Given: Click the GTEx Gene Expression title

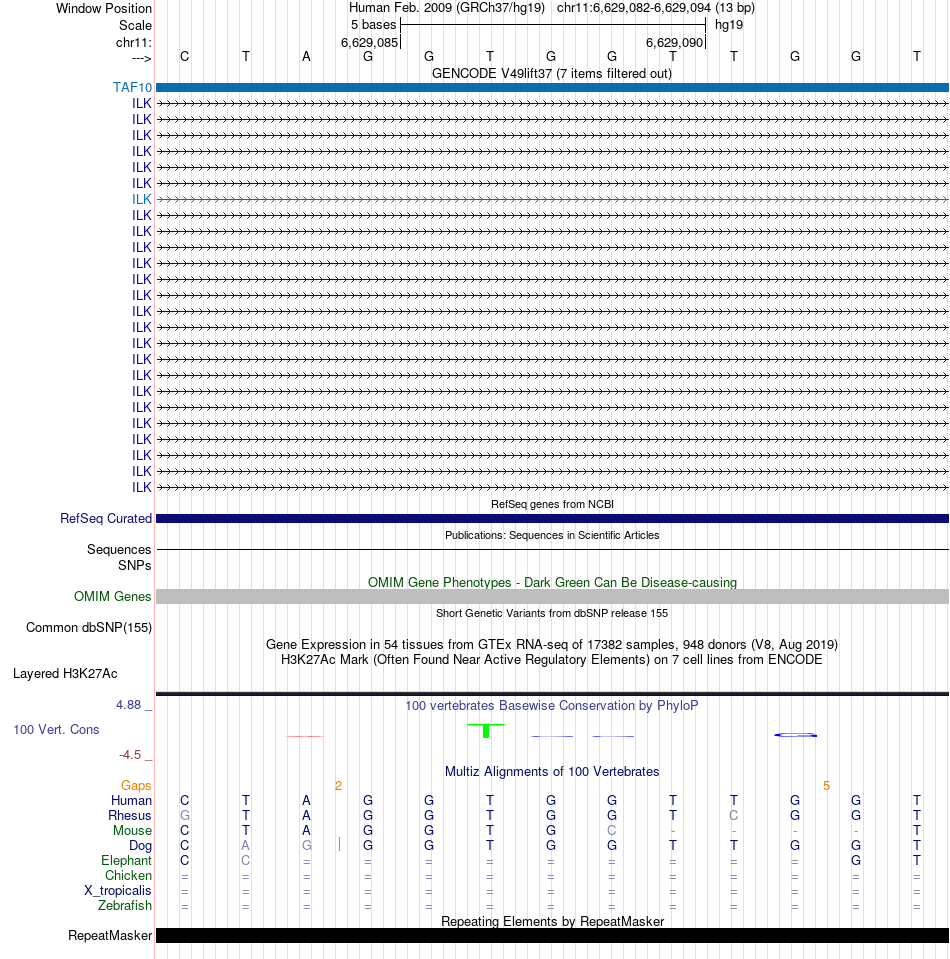Looking at the screenshot, I should coord(552,644).
